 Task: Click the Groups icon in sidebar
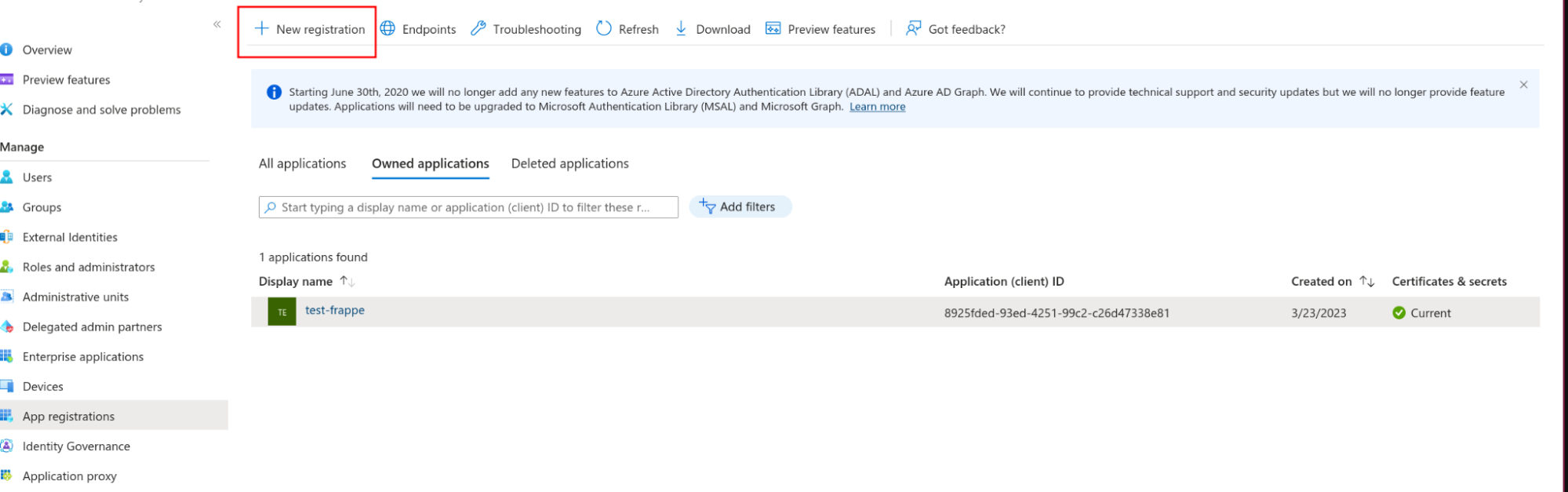click(x=6, y=207)
